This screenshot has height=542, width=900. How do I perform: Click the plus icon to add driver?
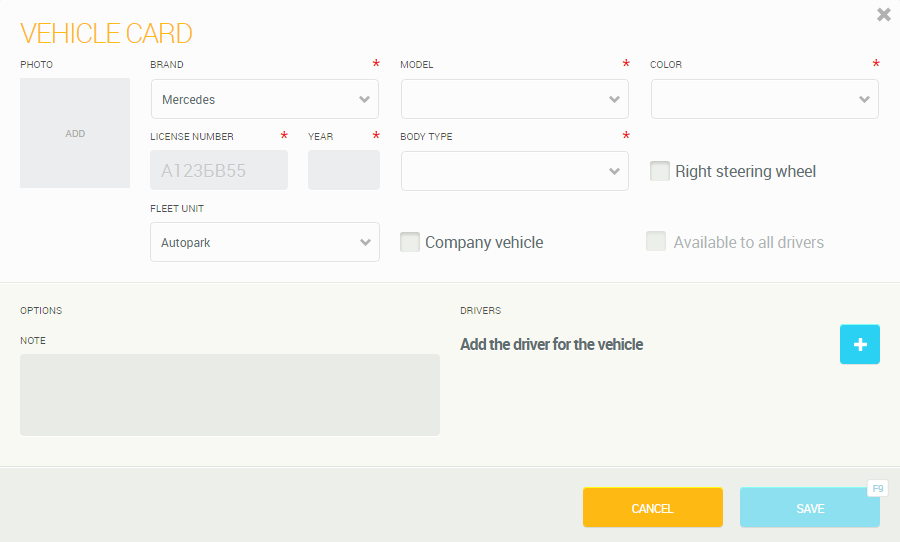pyautogui.click(x=859, y=344)
